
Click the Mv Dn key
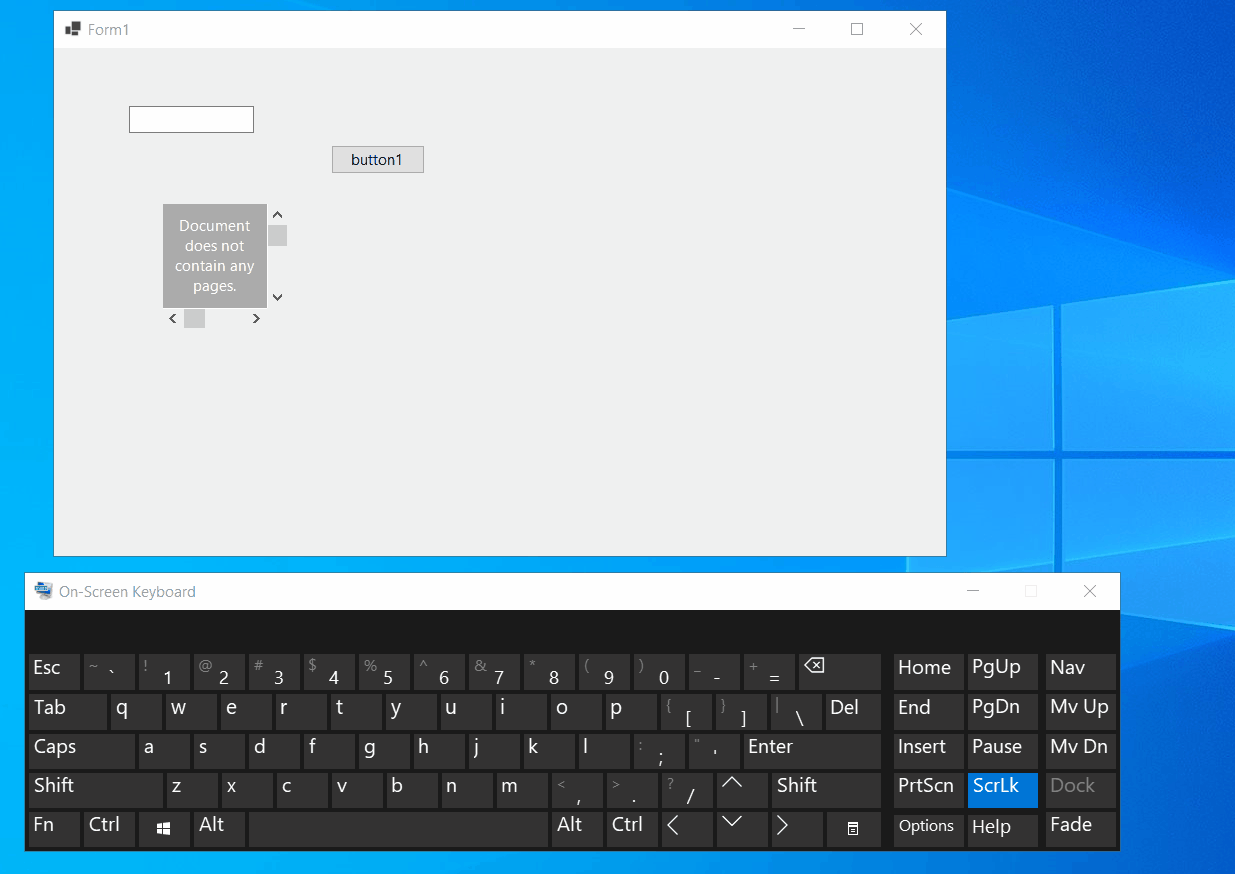coord(1081,751)
